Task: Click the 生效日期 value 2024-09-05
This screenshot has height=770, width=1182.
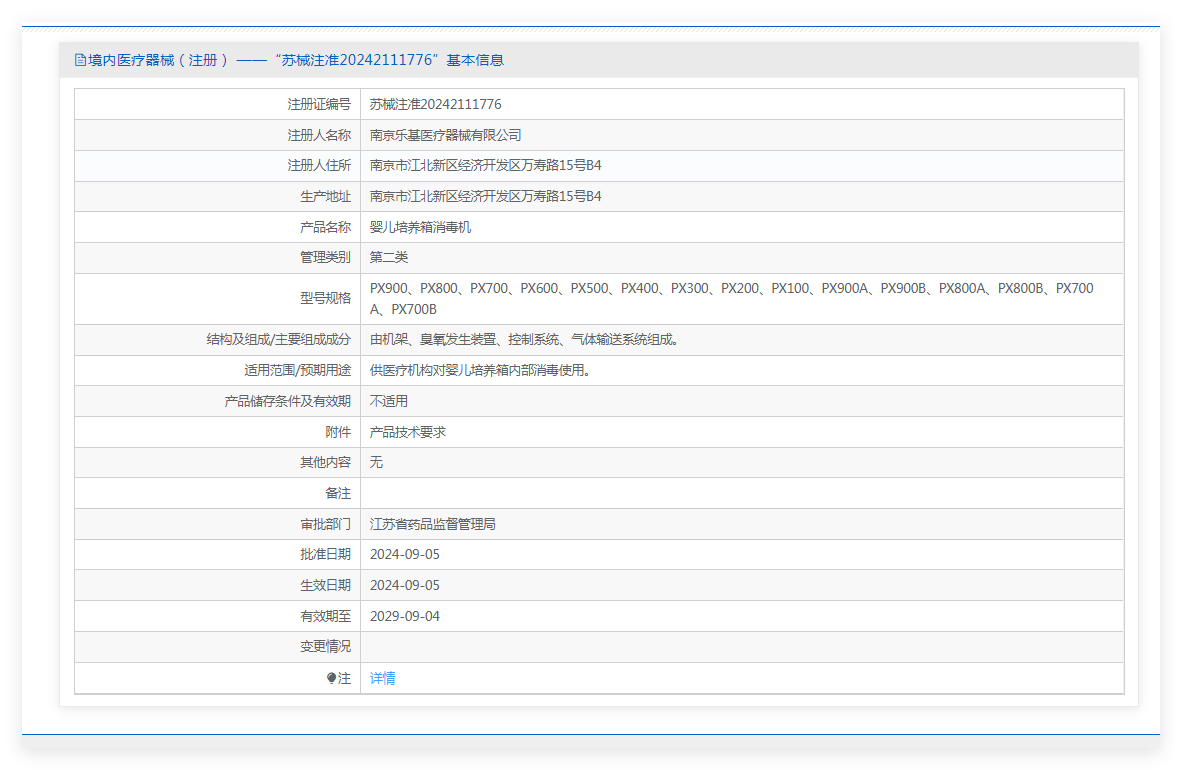Action: (x=405, y=585)
